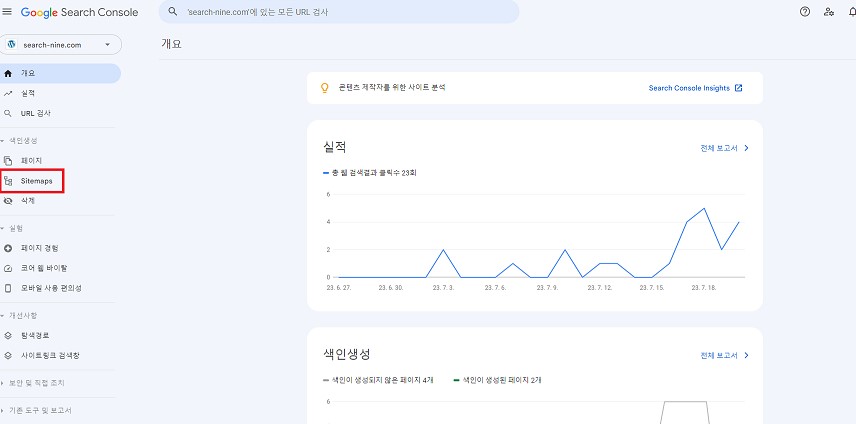The width and height of the screenshot is (856, 424).
Task: Click the 색인이 생성된 페이지 2개 legend
Action: coord(497,380)
